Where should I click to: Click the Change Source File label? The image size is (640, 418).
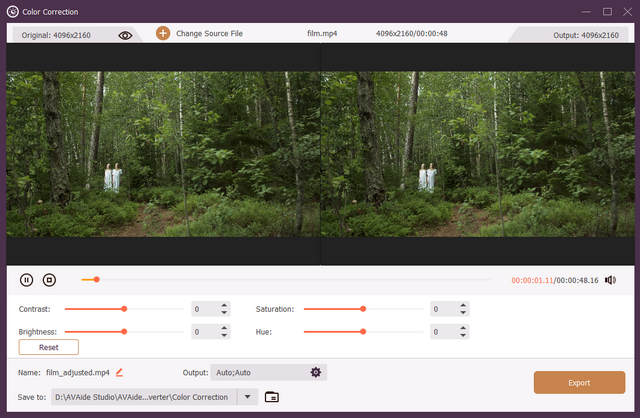(x=209, y=34)
